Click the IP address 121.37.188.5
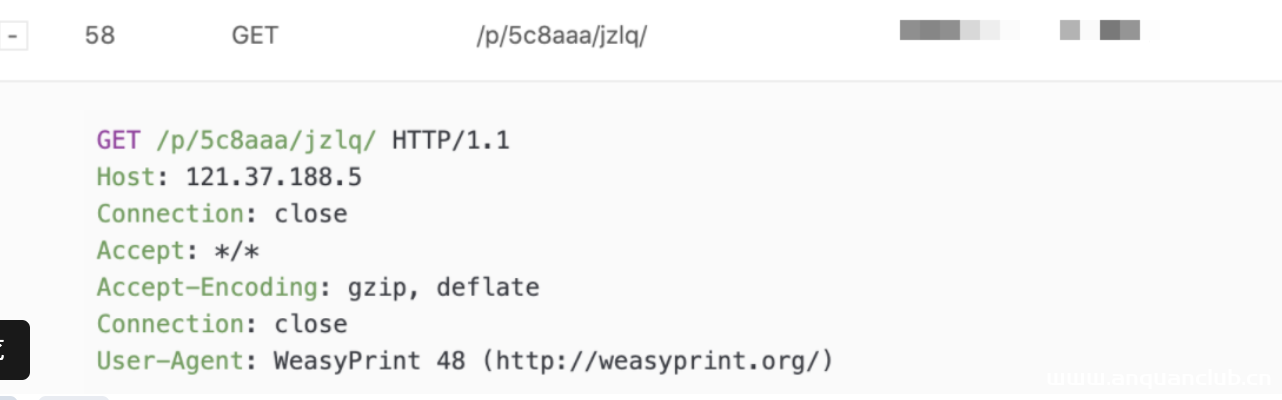 273,177
